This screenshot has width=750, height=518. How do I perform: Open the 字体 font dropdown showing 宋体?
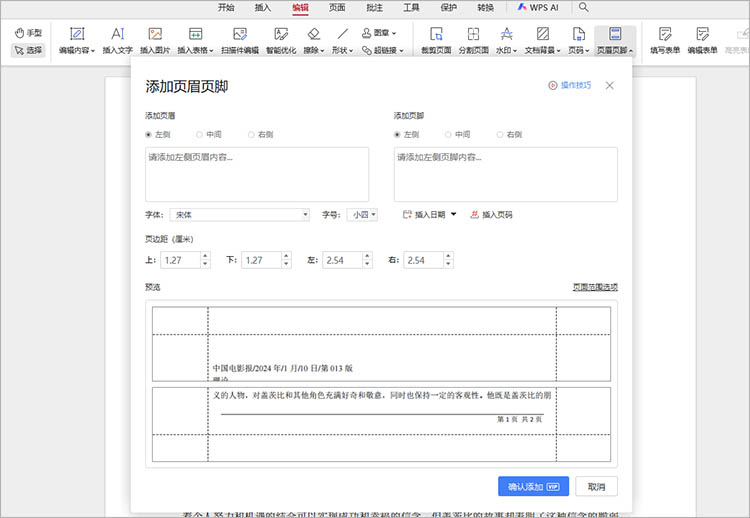click(240, 215)
